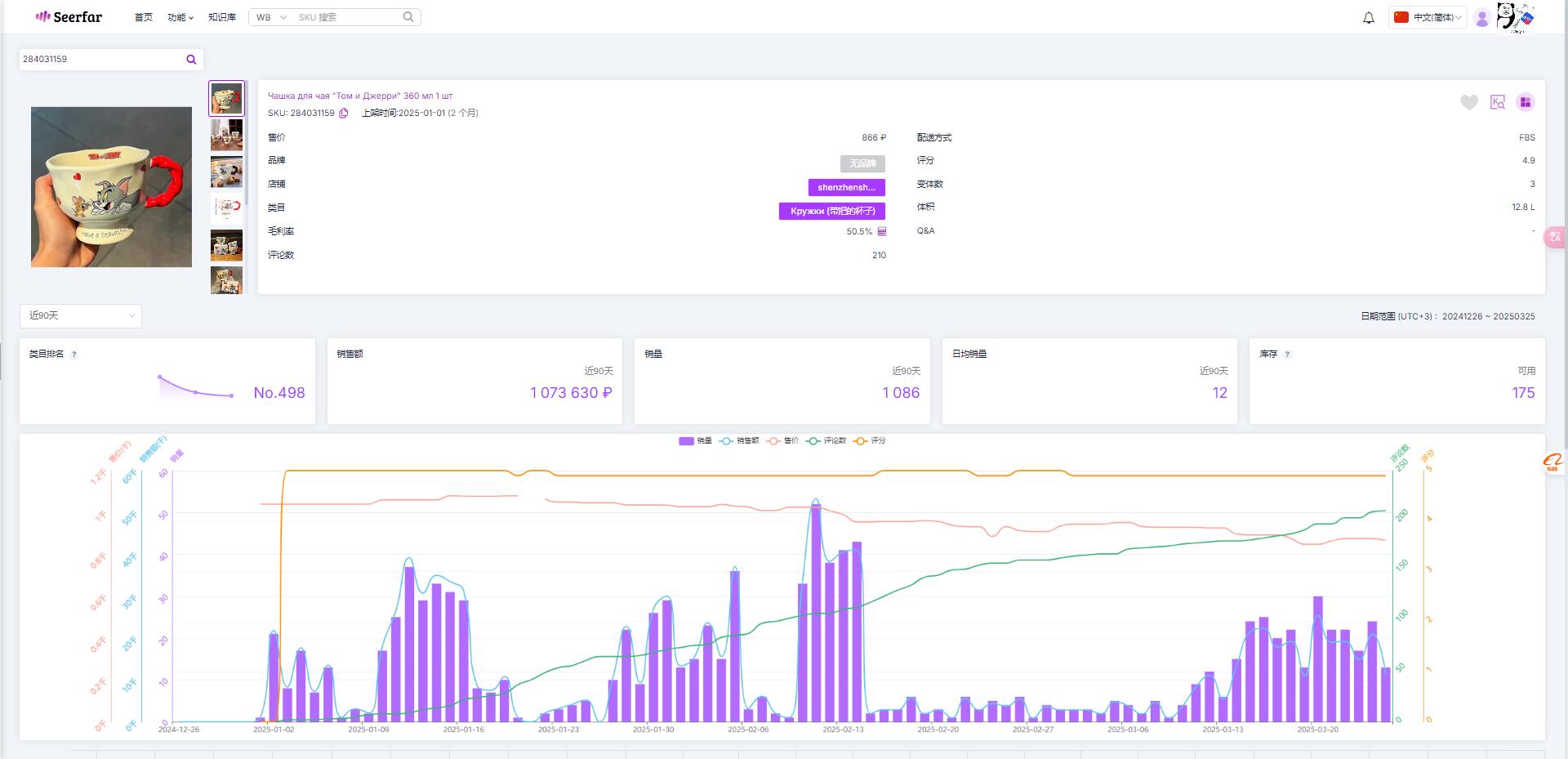Image resolution: width=1568 pixels, height=759 pixels.
Task: Toggle the 评论数 series in chart legend
Action: tap(826, 440)
